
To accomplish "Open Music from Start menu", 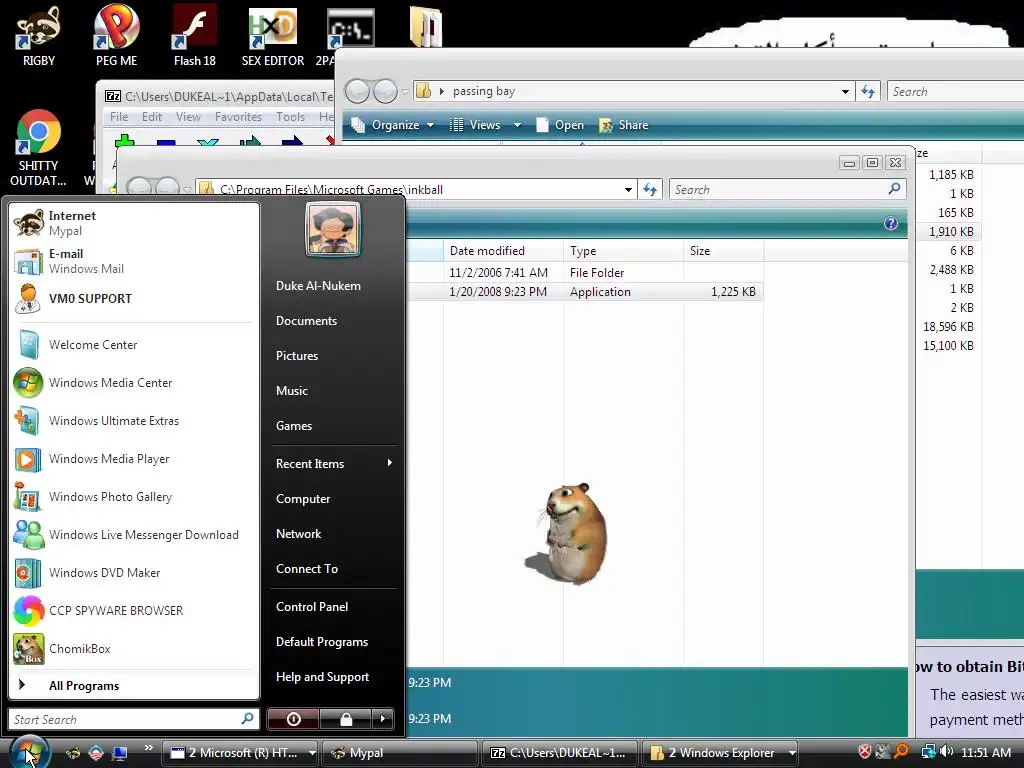I will click(x=292, y=391).
